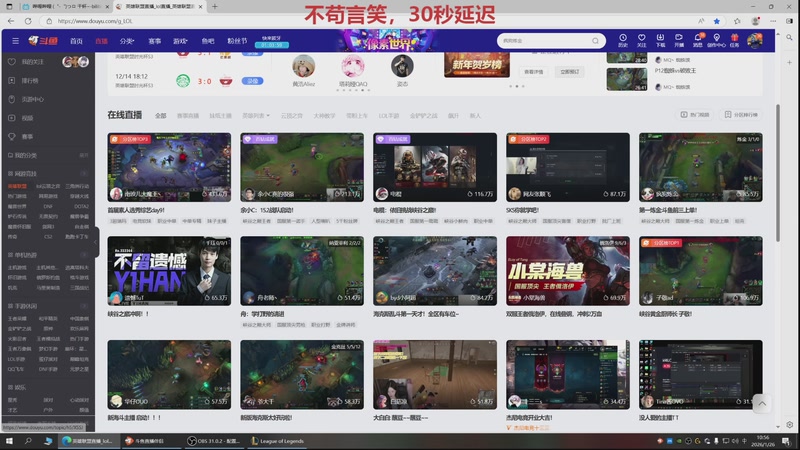800x450 pixels.
Task: Click the 黄浩Aliez streamer avatar
Action: (304, 66)
